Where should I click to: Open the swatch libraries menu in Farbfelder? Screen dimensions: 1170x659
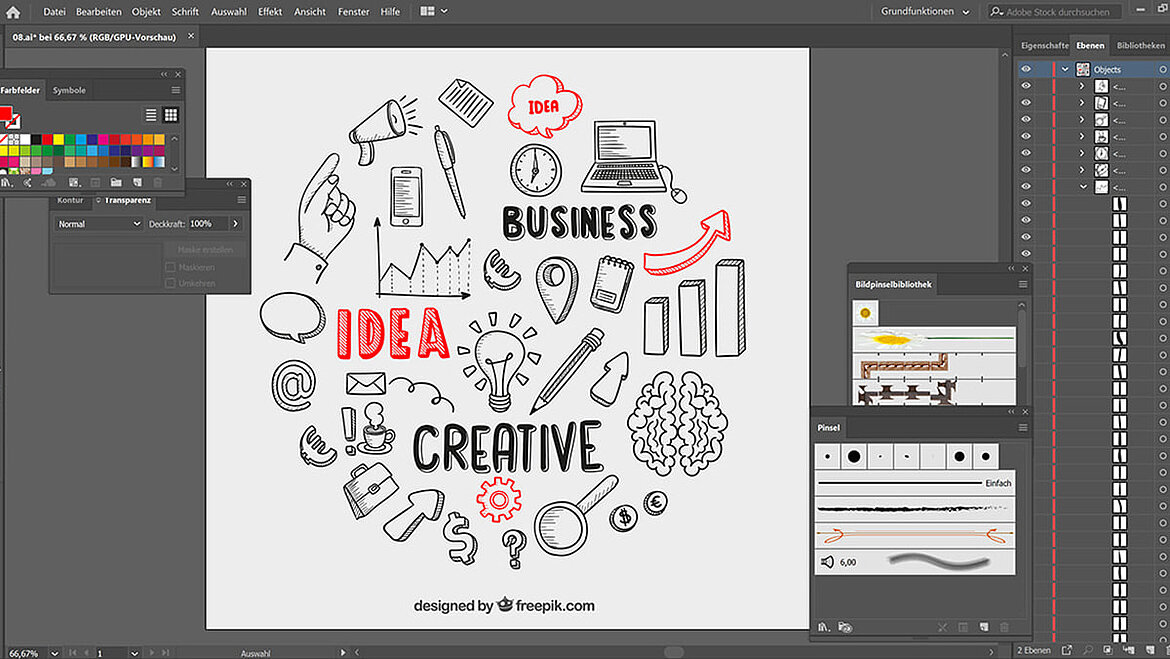coord(8,182)
